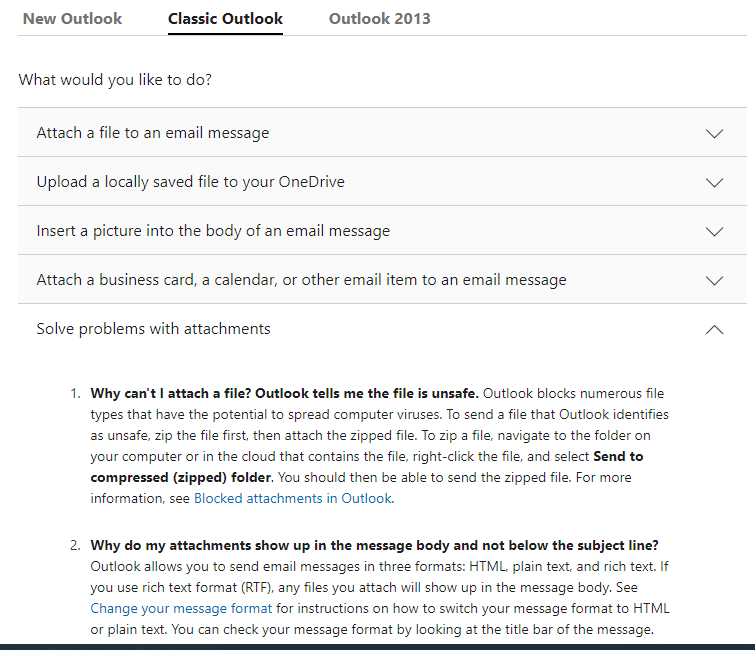Viewport: 755px width, 650px height.
Task: Click chevron for Attach a business card row
Action: 714,280
